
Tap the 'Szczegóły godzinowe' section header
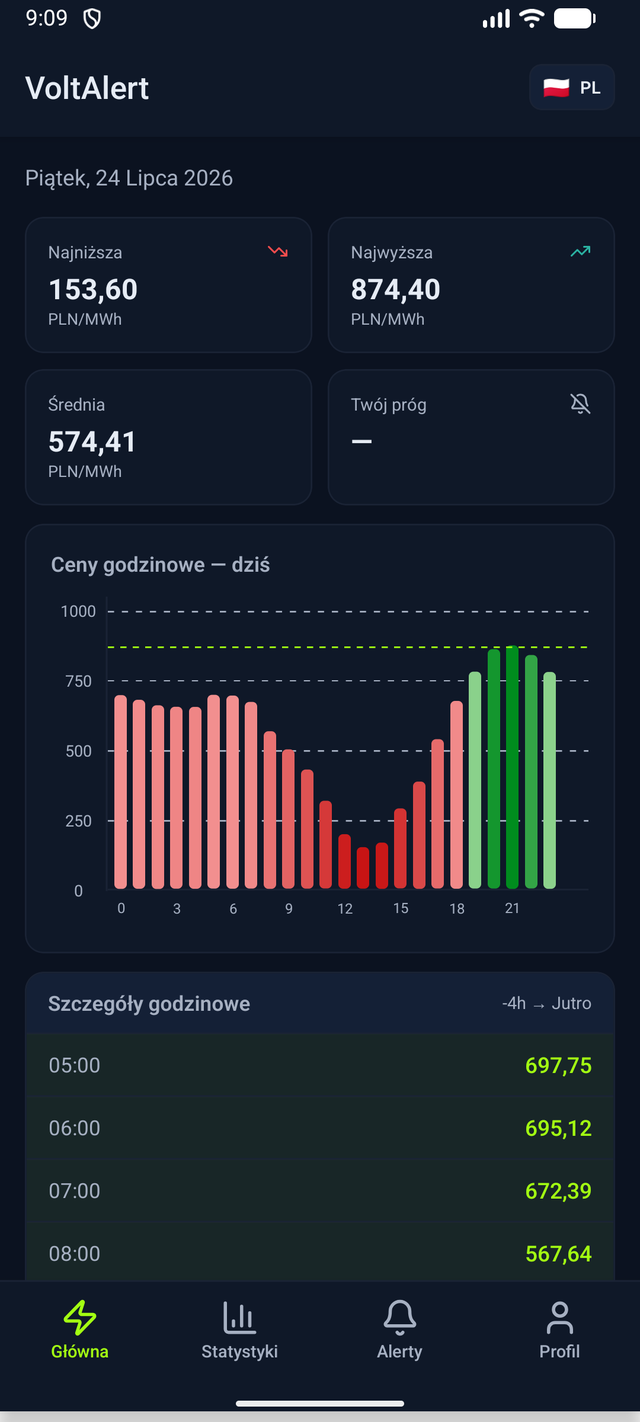tap(149, 1003)
